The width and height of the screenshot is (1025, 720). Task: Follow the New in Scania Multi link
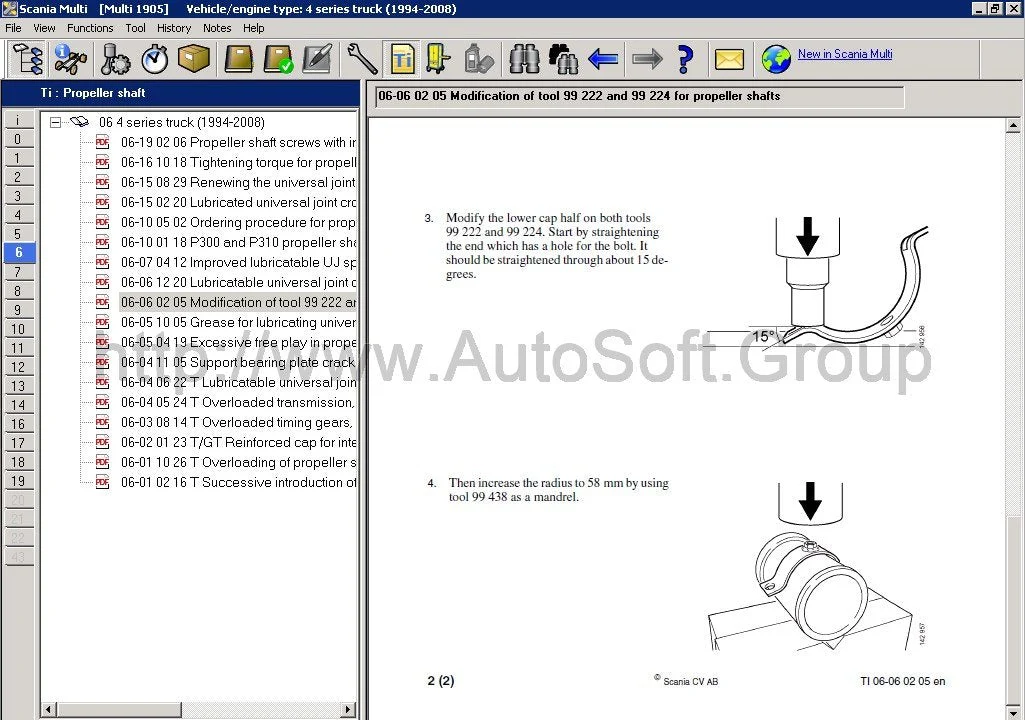[845, 54]
